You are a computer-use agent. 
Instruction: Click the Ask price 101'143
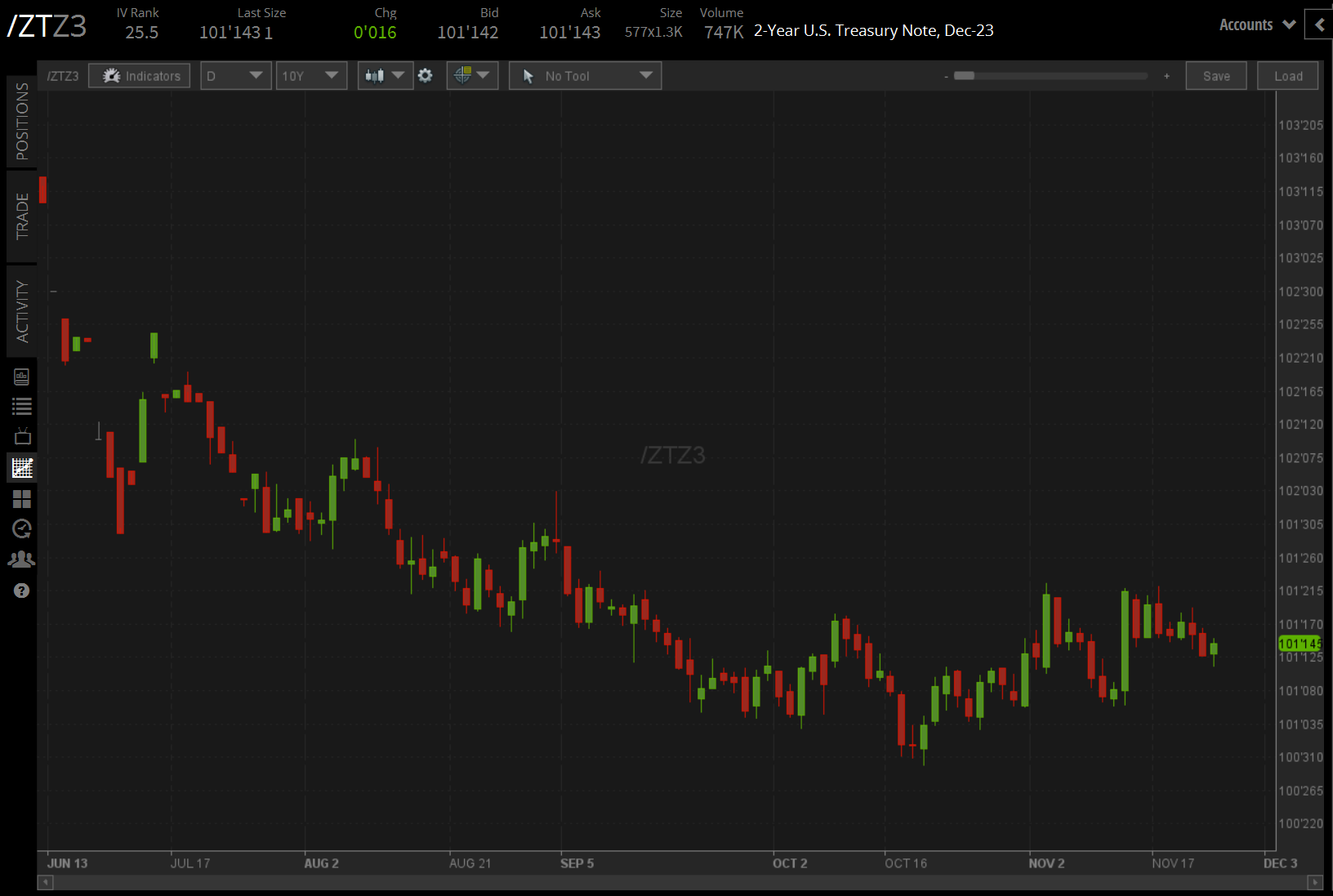coord(570,33)
